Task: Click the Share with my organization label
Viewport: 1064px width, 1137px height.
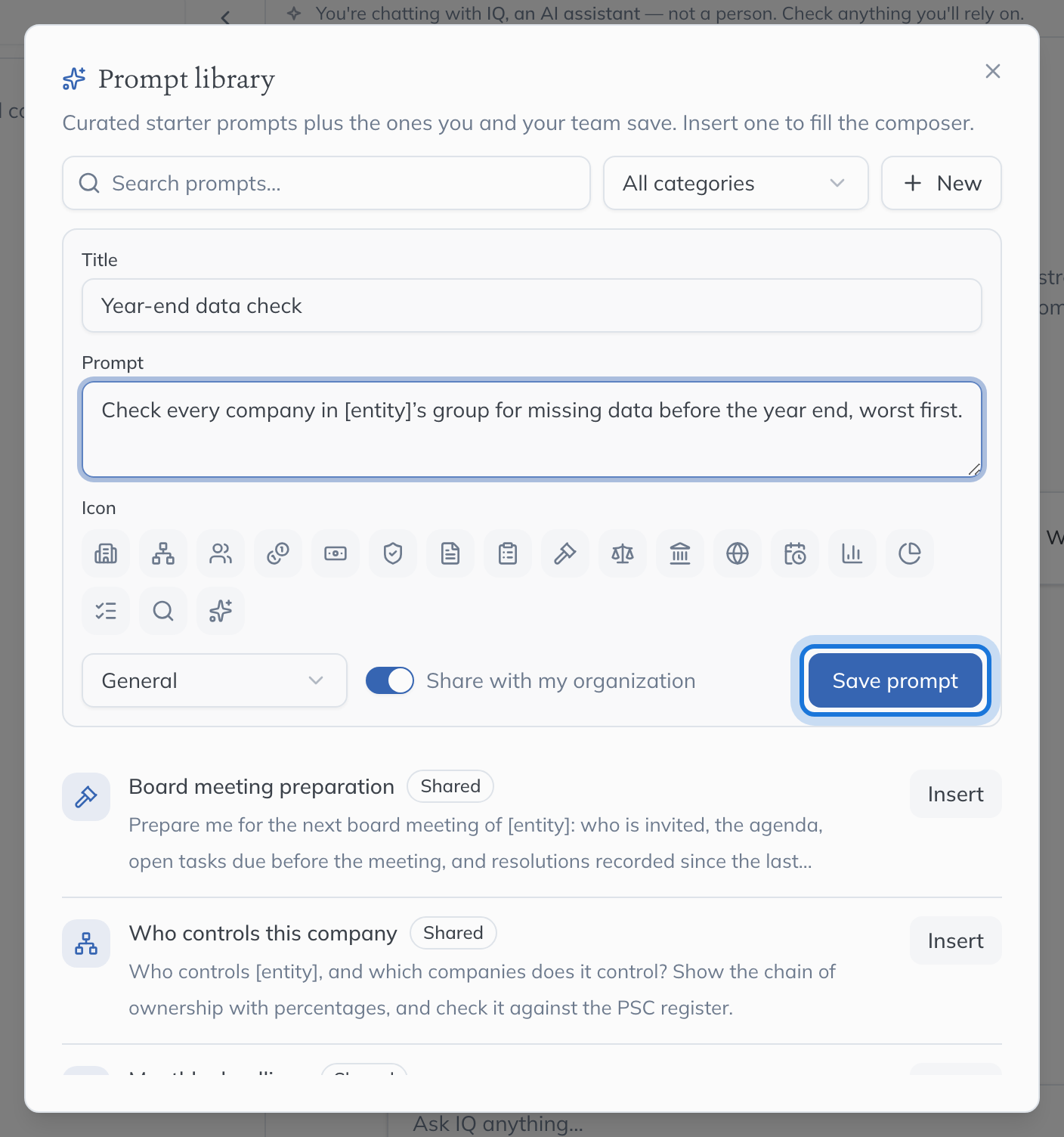Action: point(561,680)
